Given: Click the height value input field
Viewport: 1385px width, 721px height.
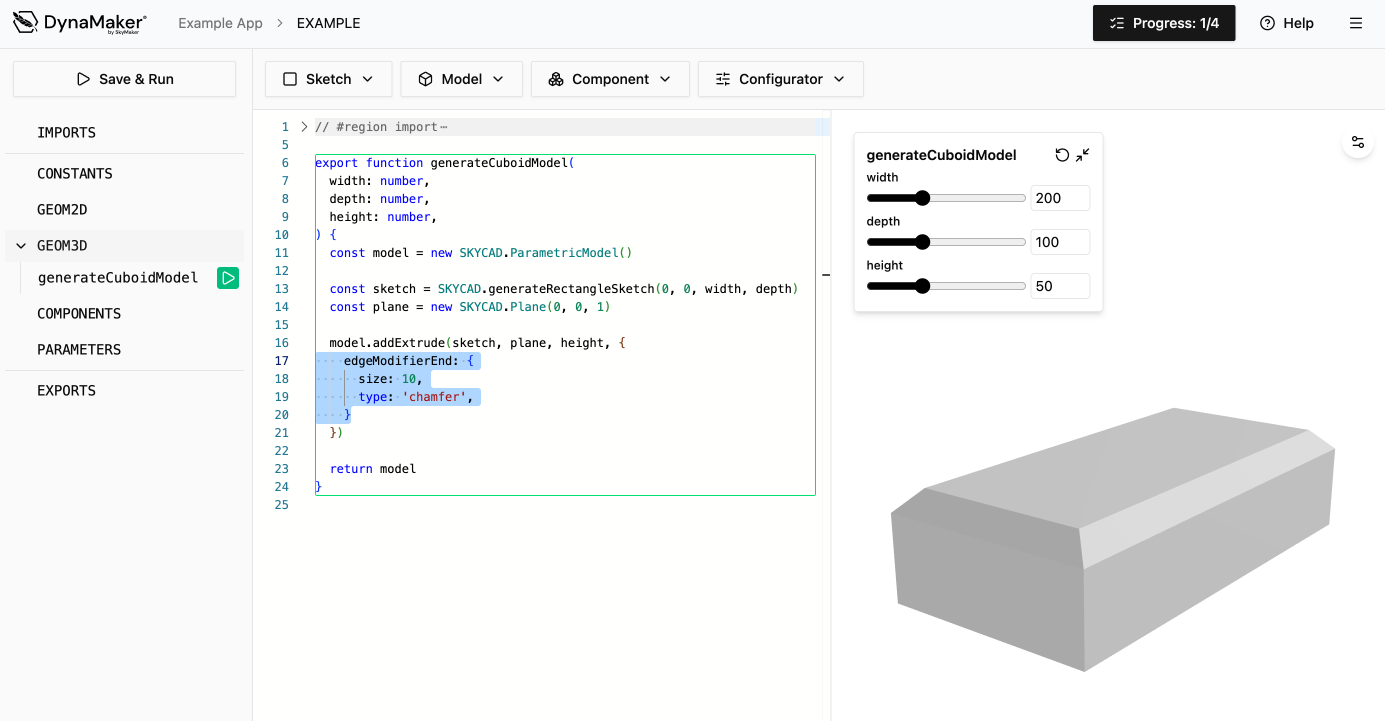Looking at the screenshot, I should (x=1059, y=286).
